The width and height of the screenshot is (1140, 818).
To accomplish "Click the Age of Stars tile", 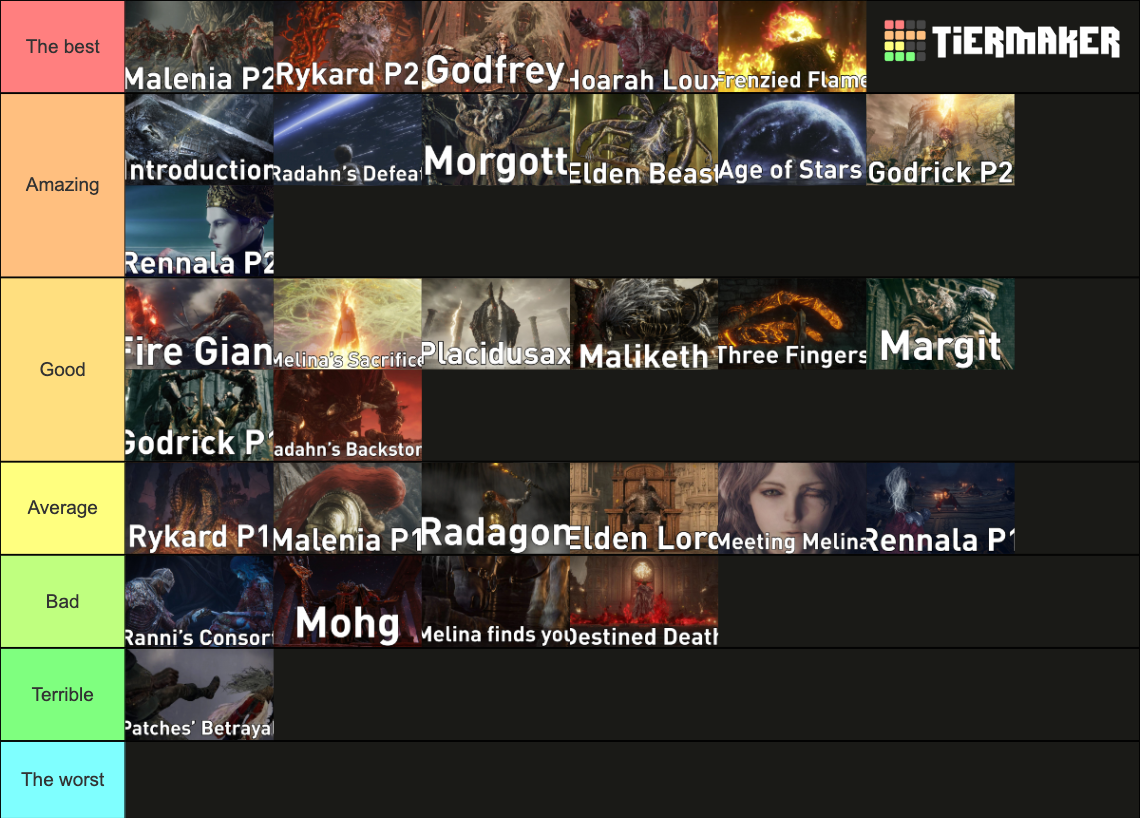I will click(x=792, y=140).
